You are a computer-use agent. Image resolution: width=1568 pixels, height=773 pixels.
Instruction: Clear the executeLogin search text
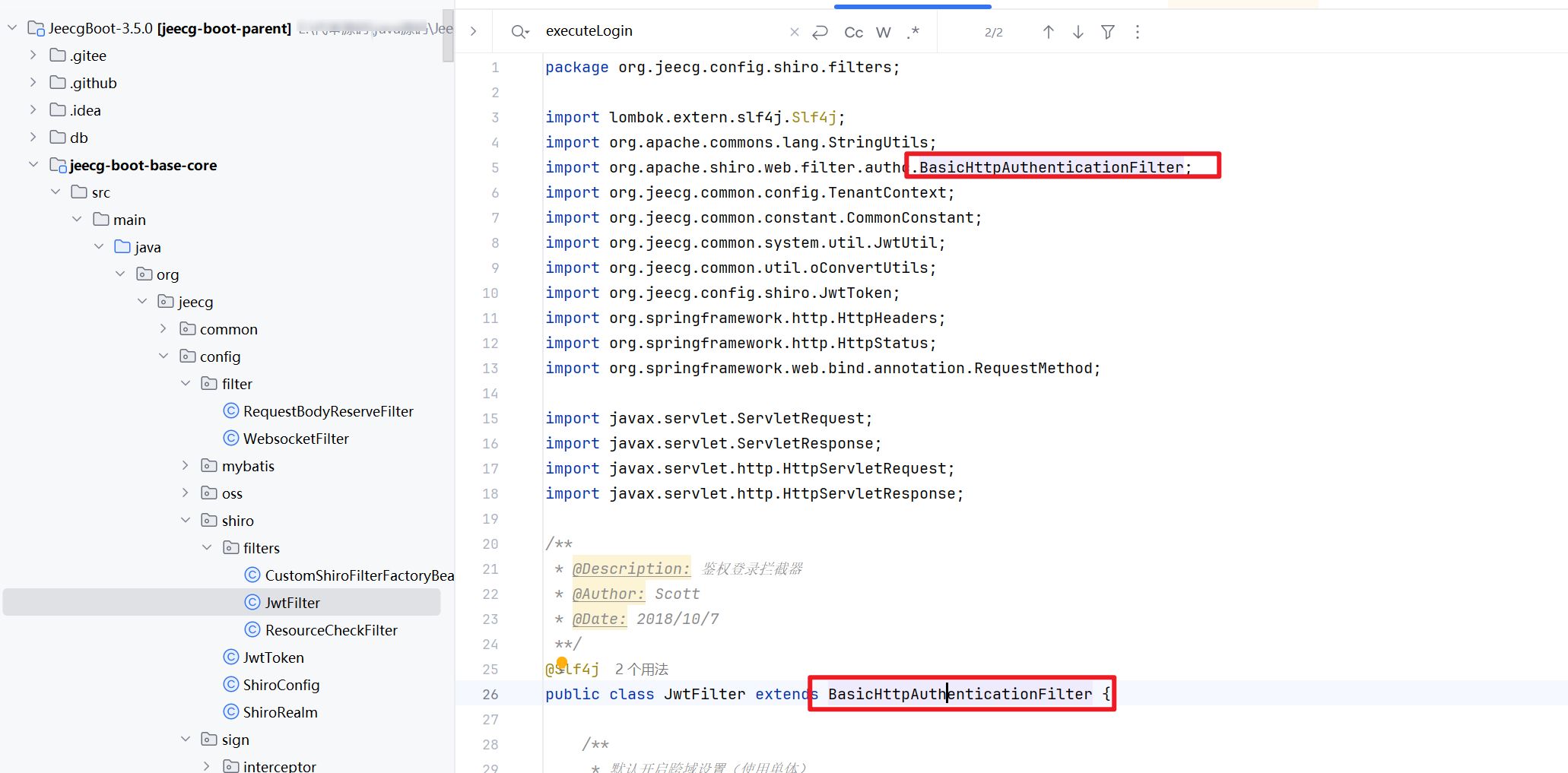pos(794,32)
